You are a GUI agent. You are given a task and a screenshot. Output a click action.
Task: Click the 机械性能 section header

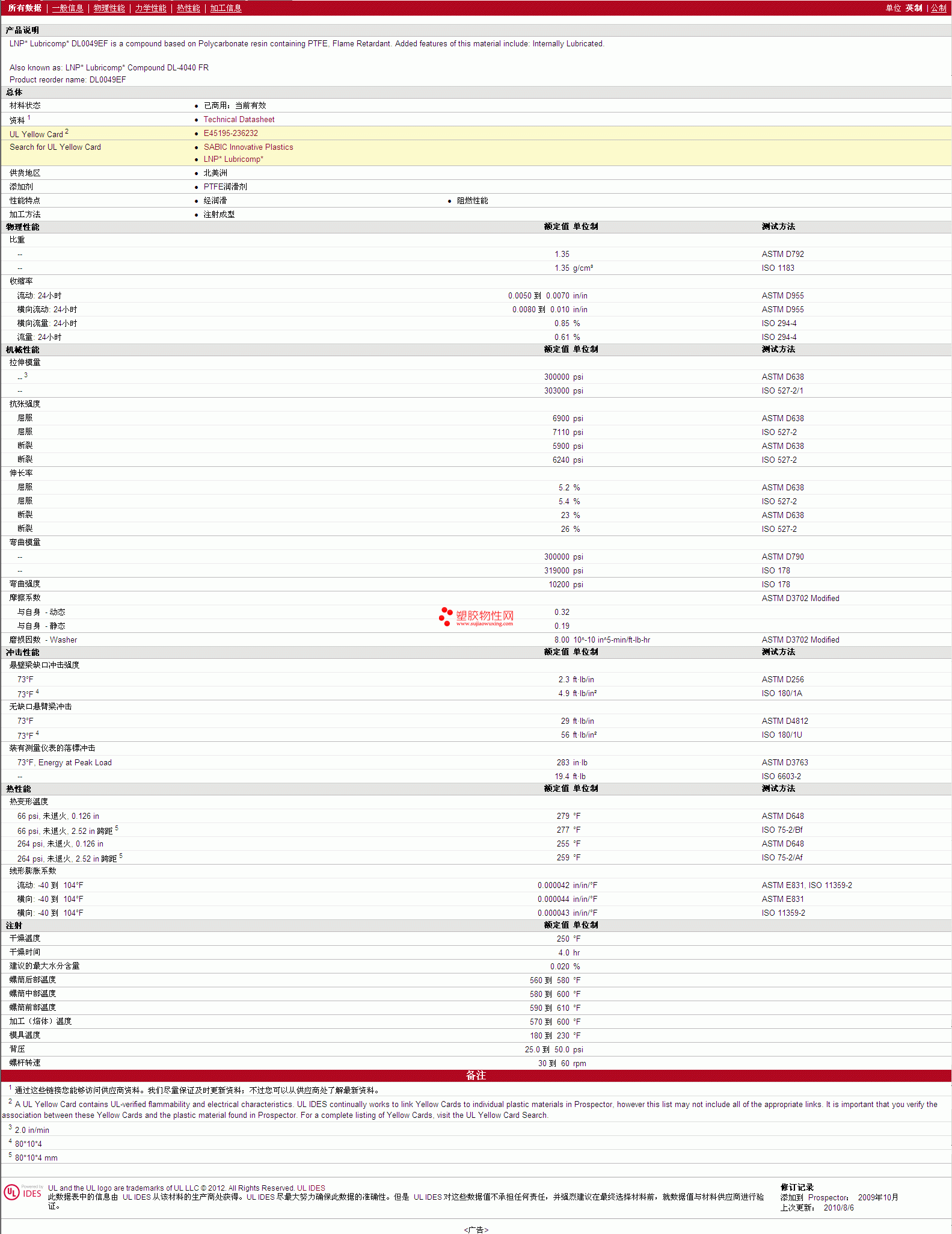(x=22, y=350)
